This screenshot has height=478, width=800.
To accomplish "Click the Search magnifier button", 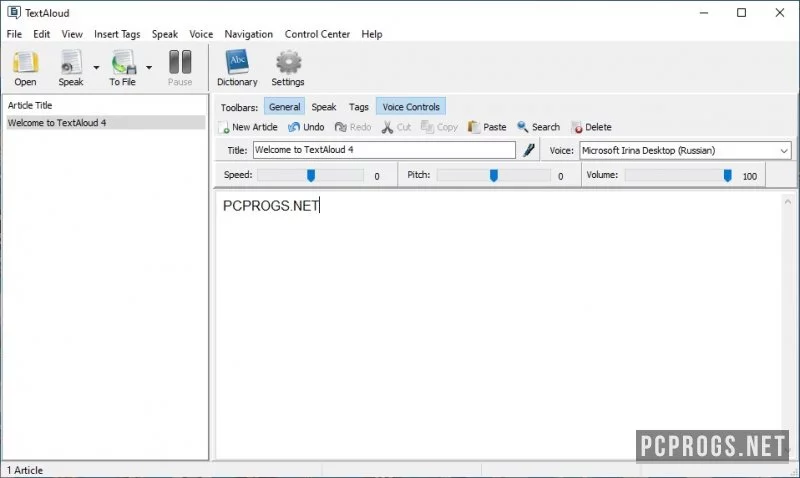I will coord(538,127).
